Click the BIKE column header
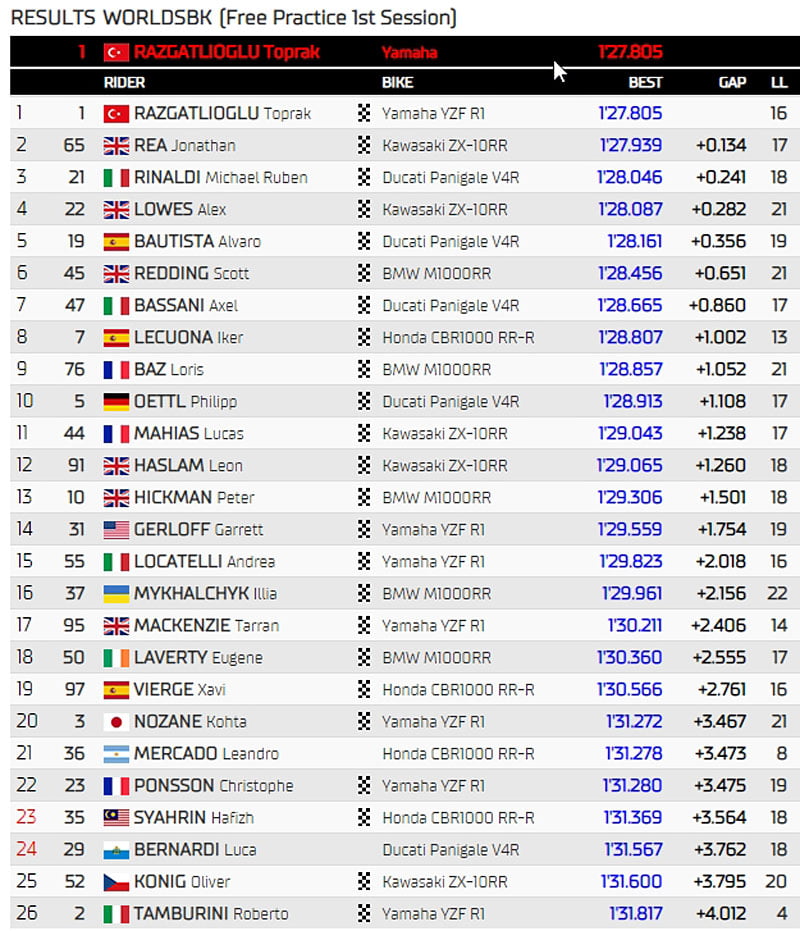Viewport: 800px width, 931px height. [397, 83]
